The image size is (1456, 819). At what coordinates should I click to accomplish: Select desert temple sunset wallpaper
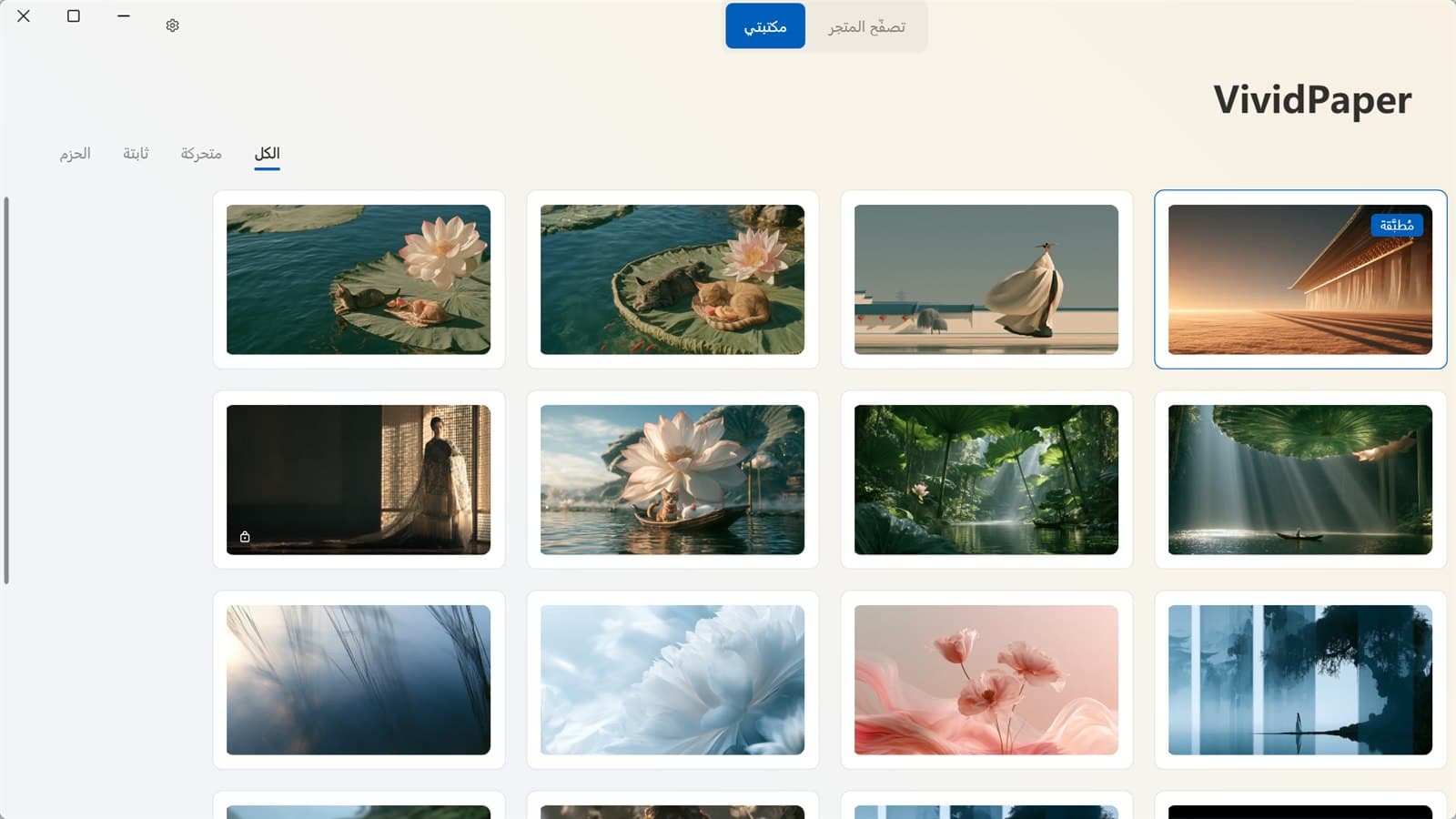click(x=1300, y=279)
